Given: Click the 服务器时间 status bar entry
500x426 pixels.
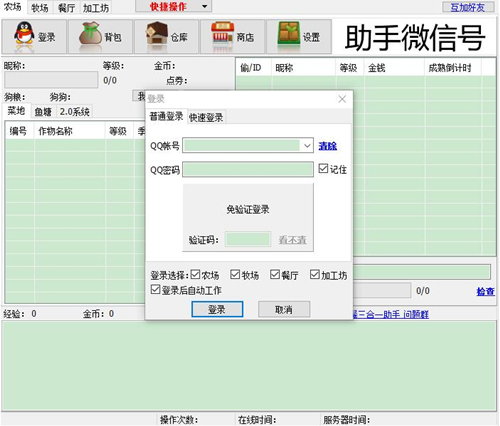Looking at the screenshot, I should pos(347,420).
